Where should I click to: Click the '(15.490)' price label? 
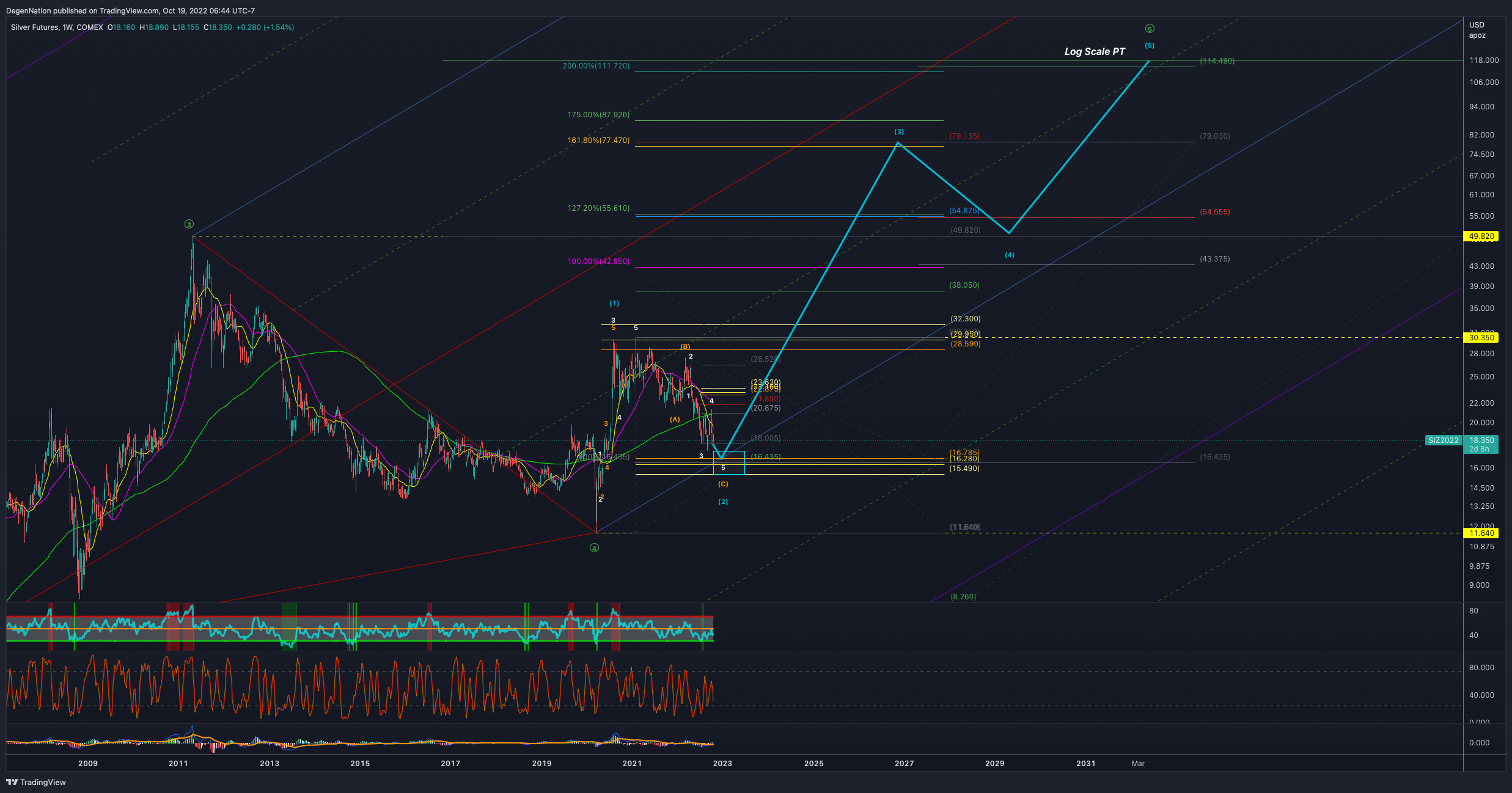(x=964, y=468)
